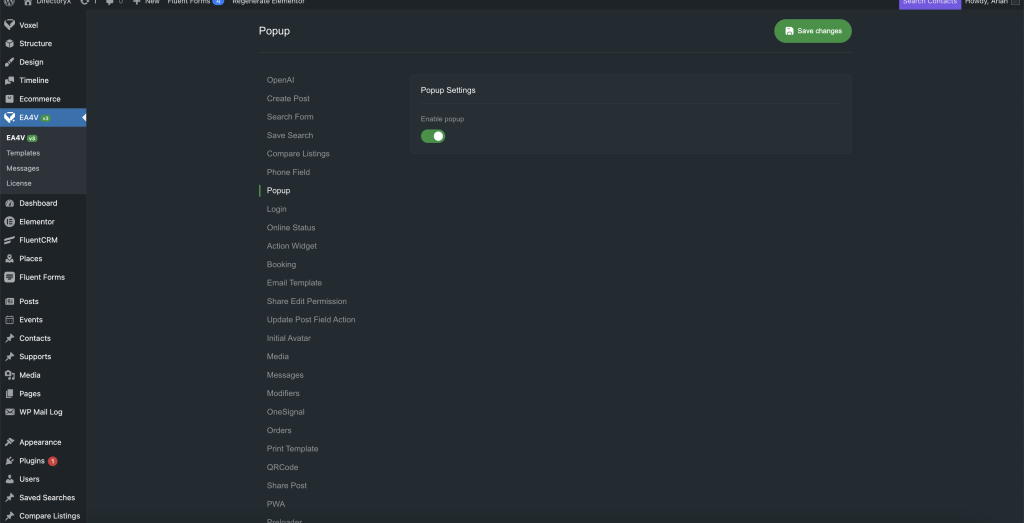This screenshot has height=523, width=1024.
Task: Click the Events calendar icon
Action: click(9, 320)
